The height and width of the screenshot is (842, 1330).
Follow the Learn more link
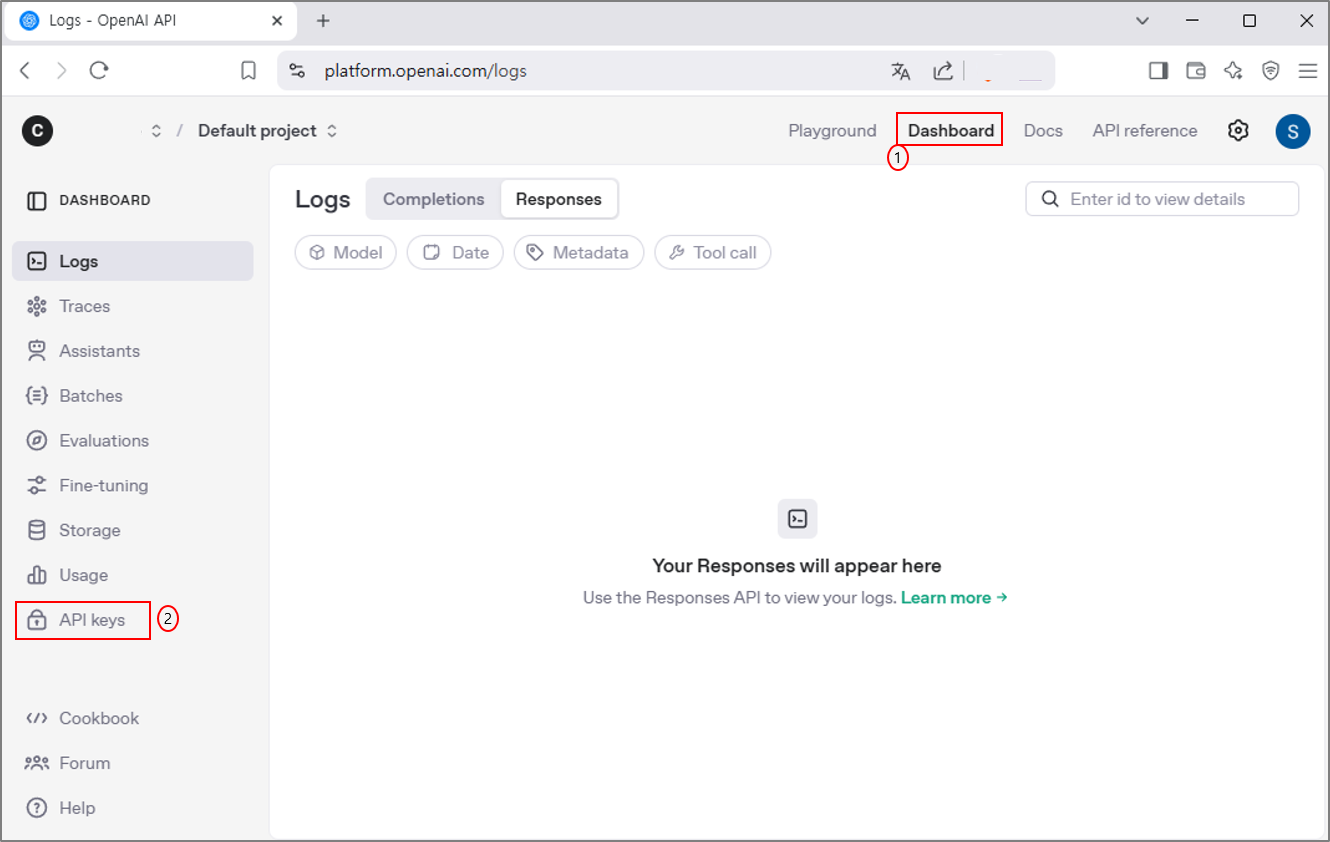click(954, 598)
